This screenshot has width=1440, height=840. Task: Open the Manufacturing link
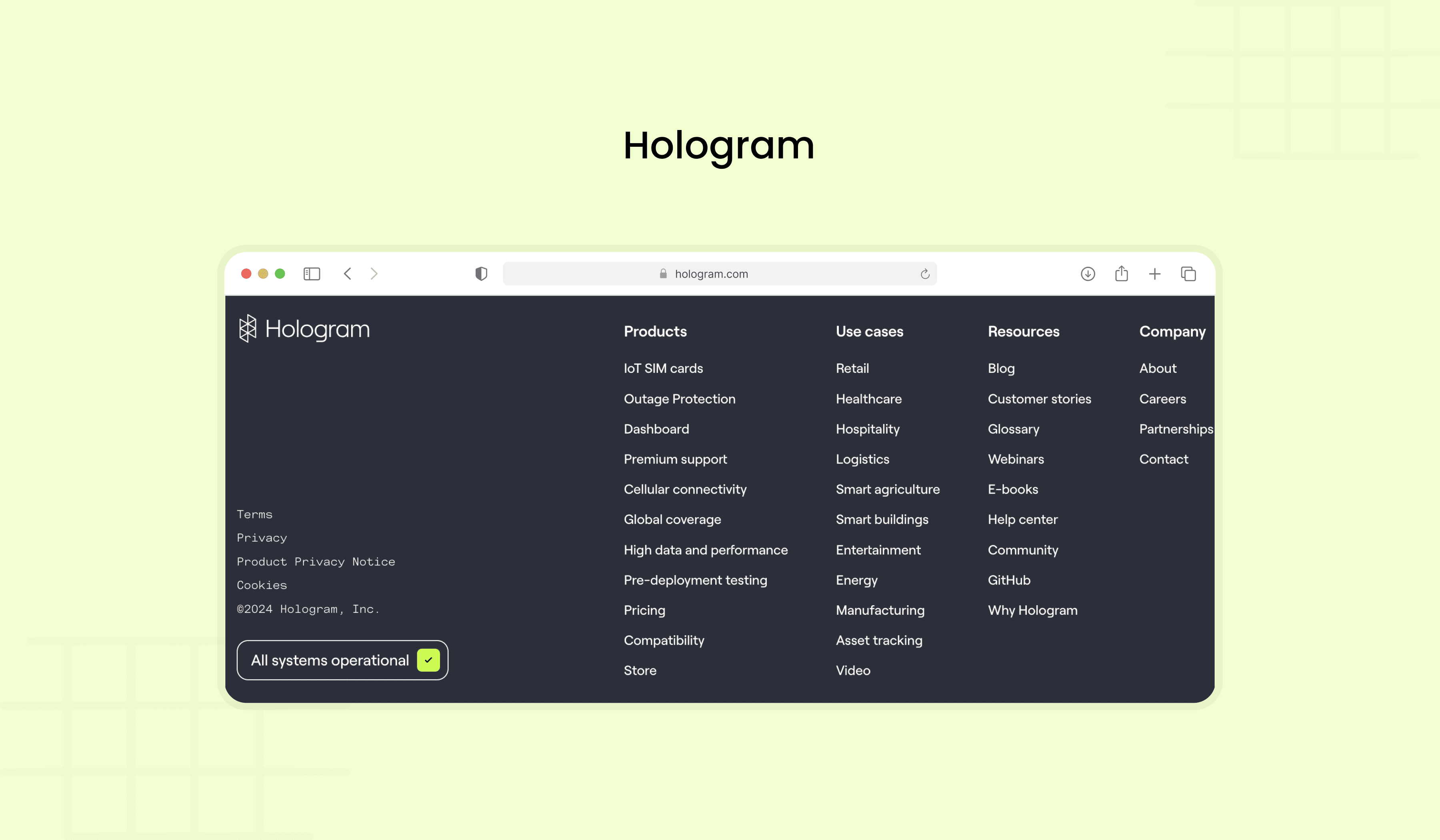(x=880, y=611)
